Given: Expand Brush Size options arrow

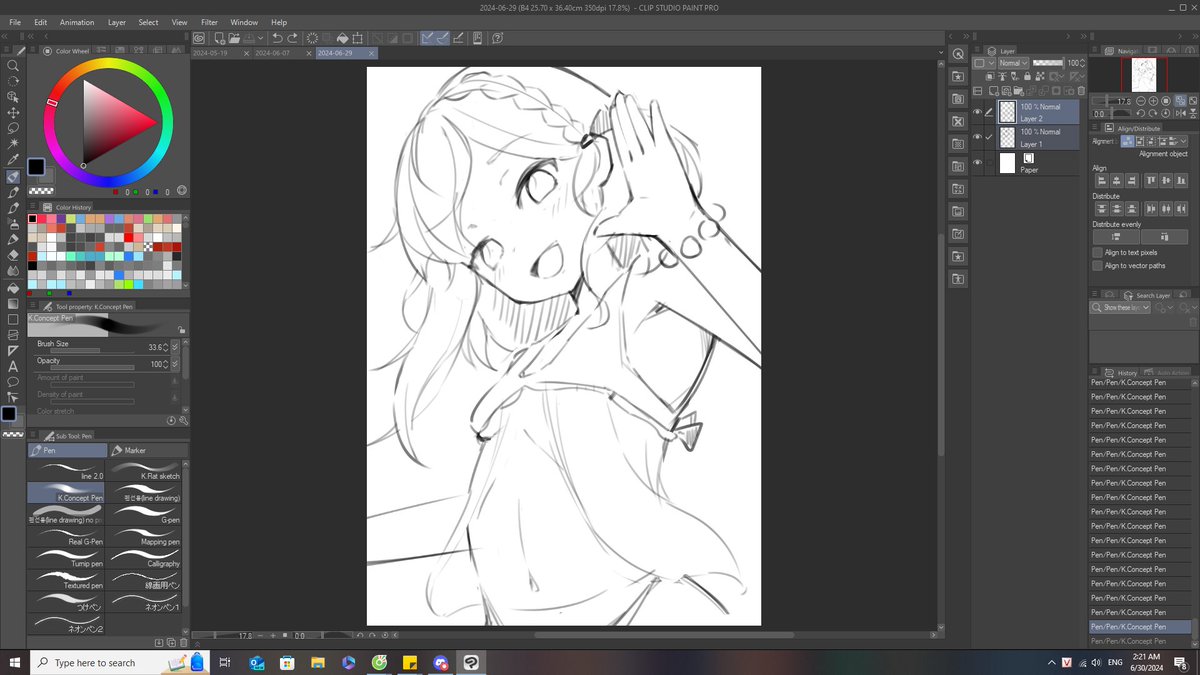Looking at the screenshot, I should (175, 347).
